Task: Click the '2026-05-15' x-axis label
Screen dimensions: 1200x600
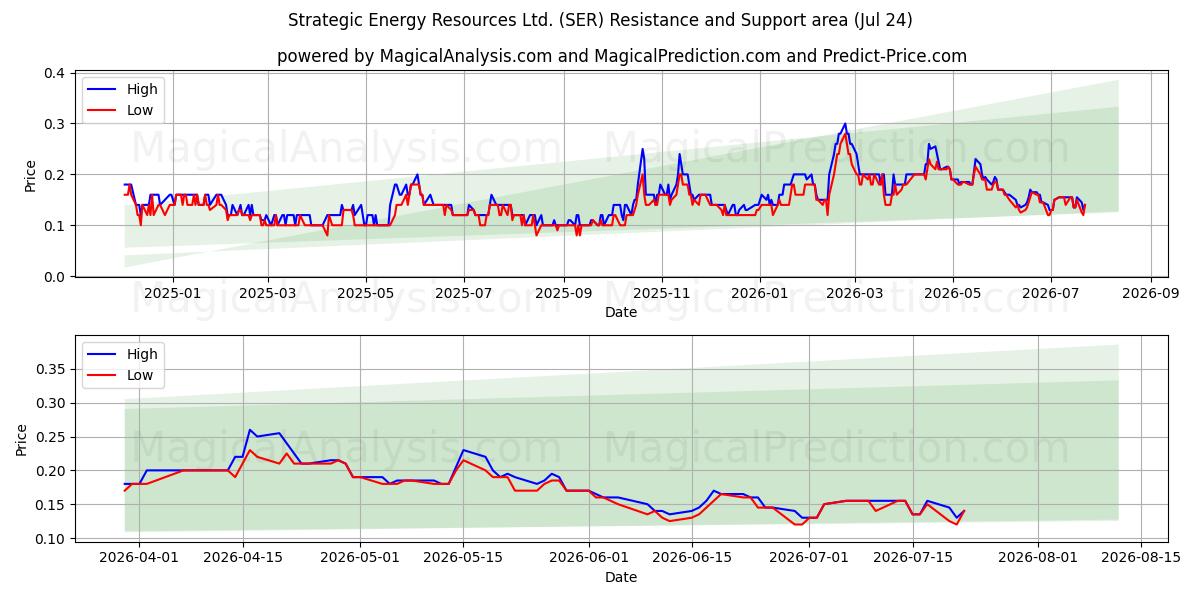Action: [x=463, y=559]
